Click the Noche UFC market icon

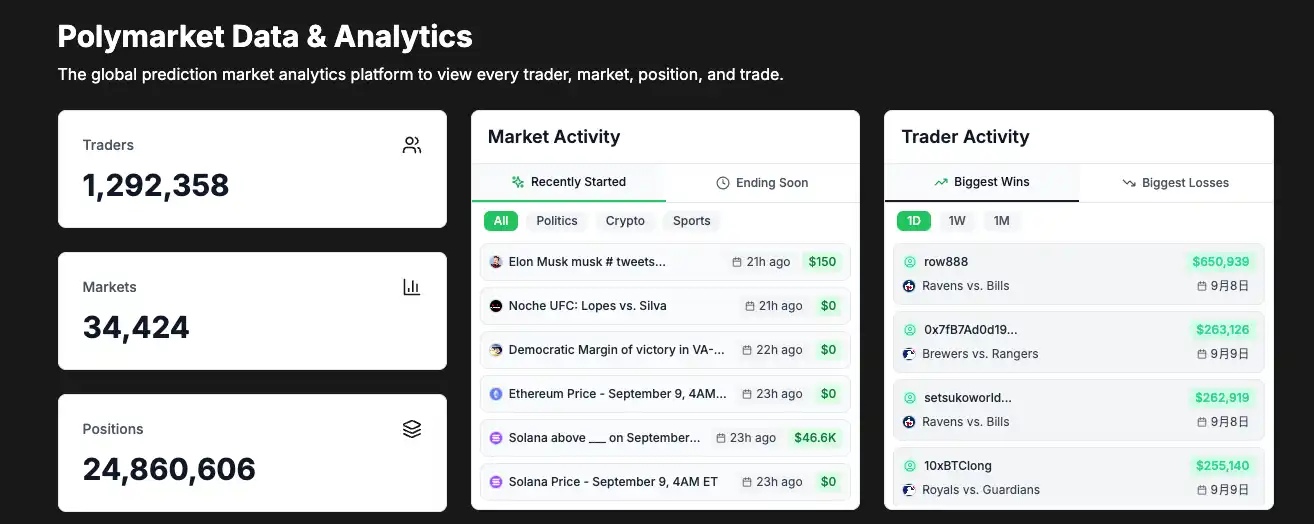[496, 306]
